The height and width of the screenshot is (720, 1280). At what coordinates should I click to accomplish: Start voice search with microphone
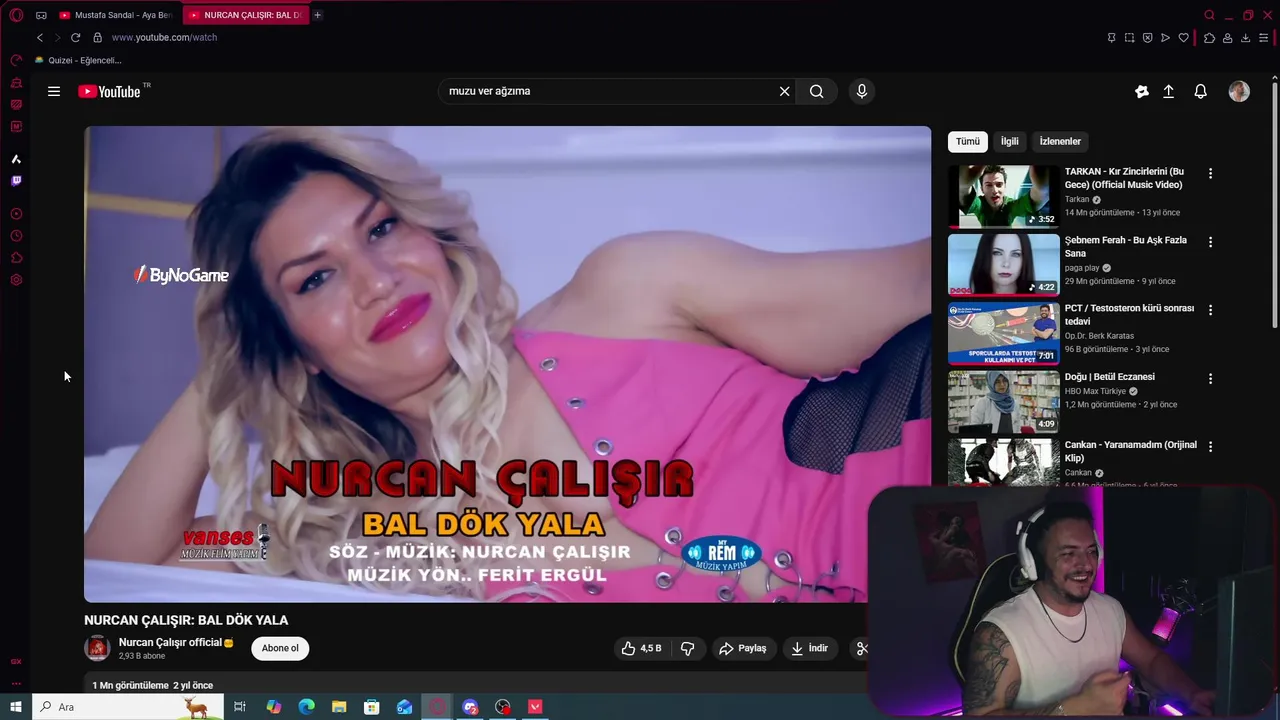[x=862, y=91]
